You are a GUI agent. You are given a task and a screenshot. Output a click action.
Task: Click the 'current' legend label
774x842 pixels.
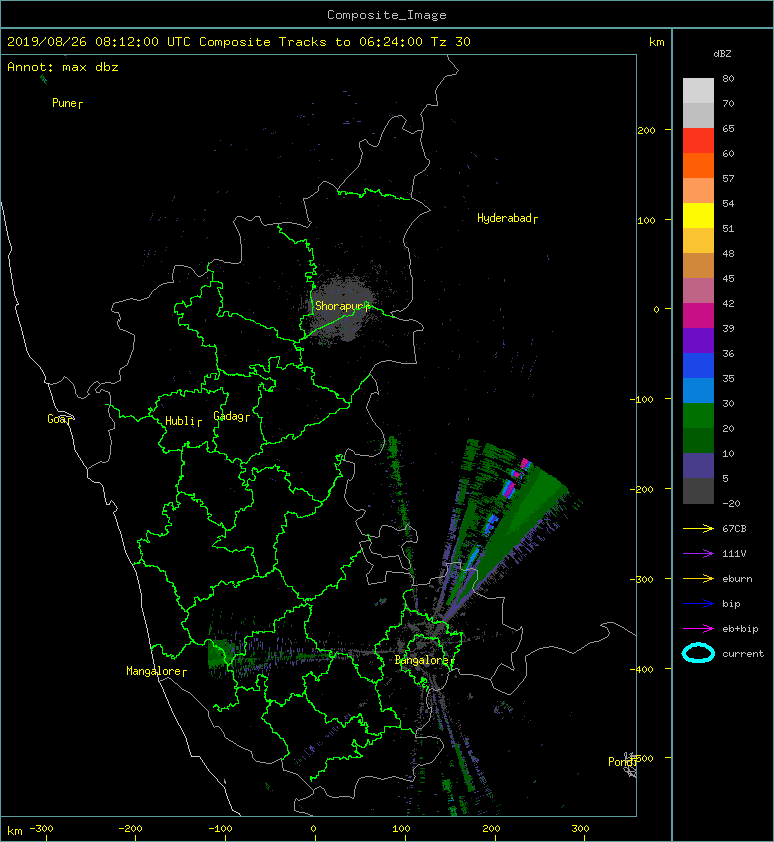[x=743, y=654]
